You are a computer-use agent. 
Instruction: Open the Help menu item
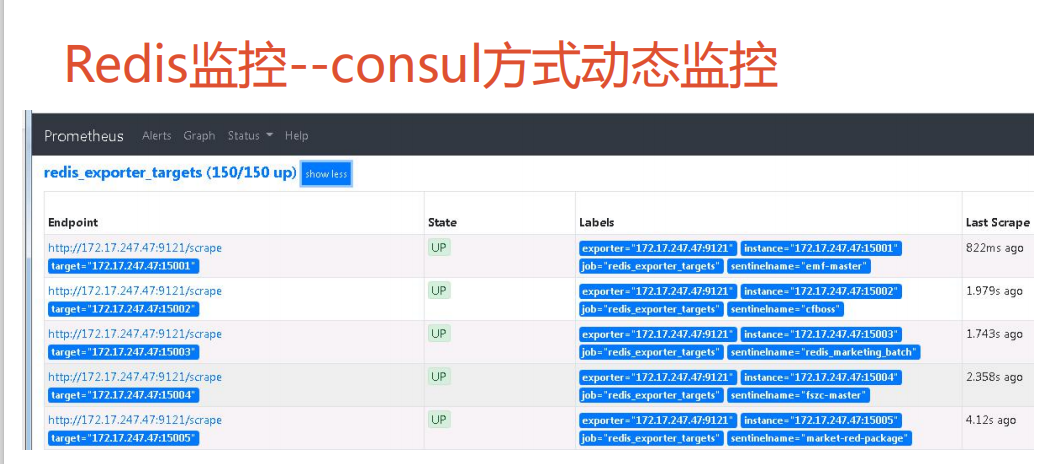tap(296, 135)
